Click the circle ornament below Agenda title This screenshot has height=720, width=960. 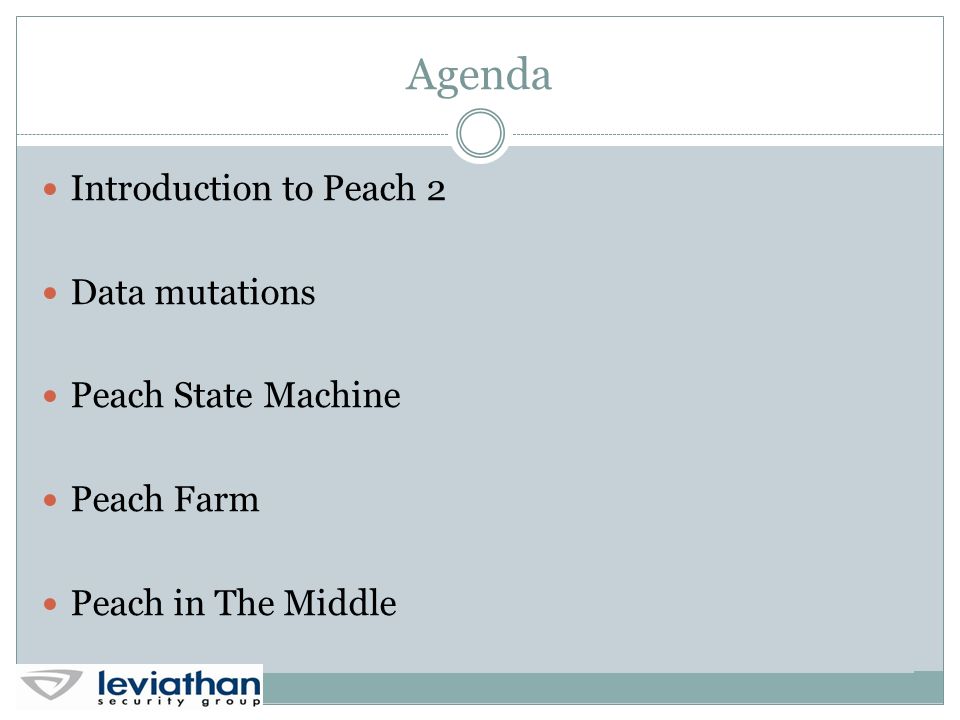click(481, 133)
